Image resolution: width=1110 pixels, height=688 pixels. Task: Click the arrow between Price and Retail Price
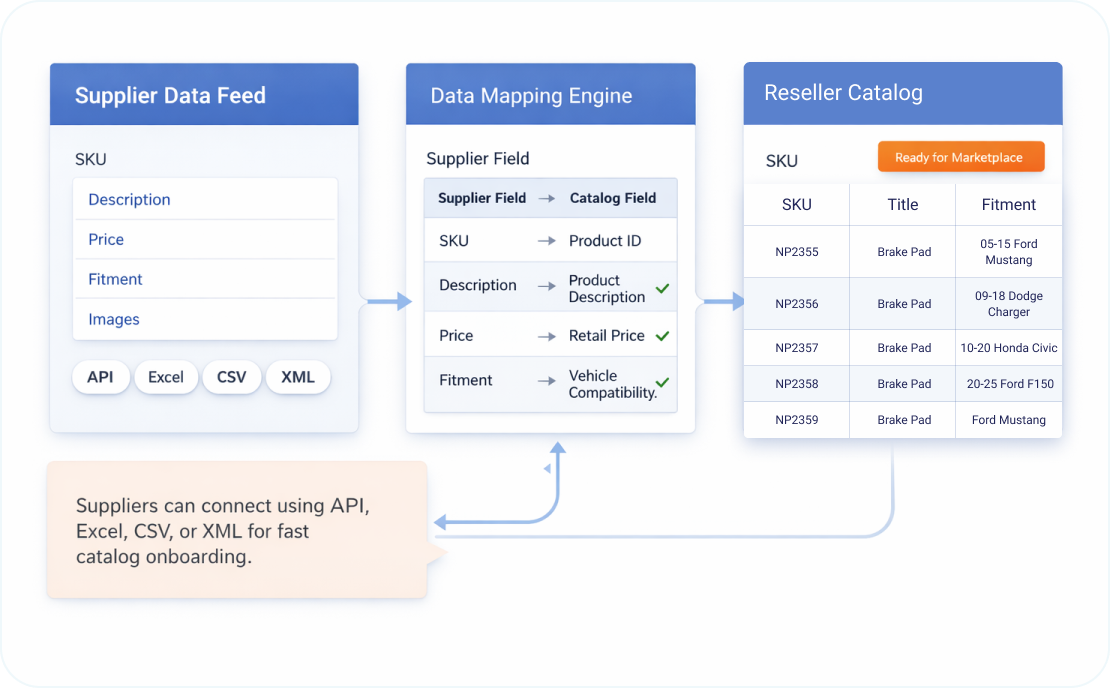(x=546, y=336)
